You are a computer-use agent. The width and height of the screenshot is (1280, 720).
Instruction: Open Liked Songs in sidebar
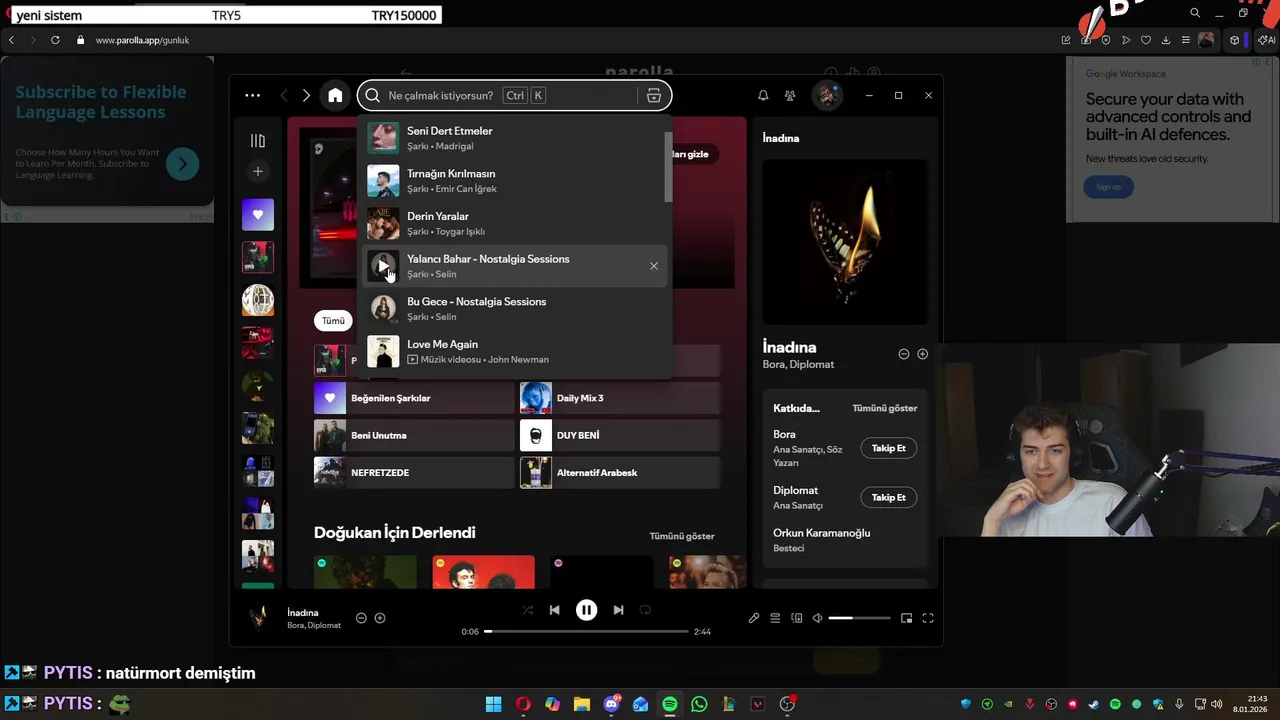(258, 214)
